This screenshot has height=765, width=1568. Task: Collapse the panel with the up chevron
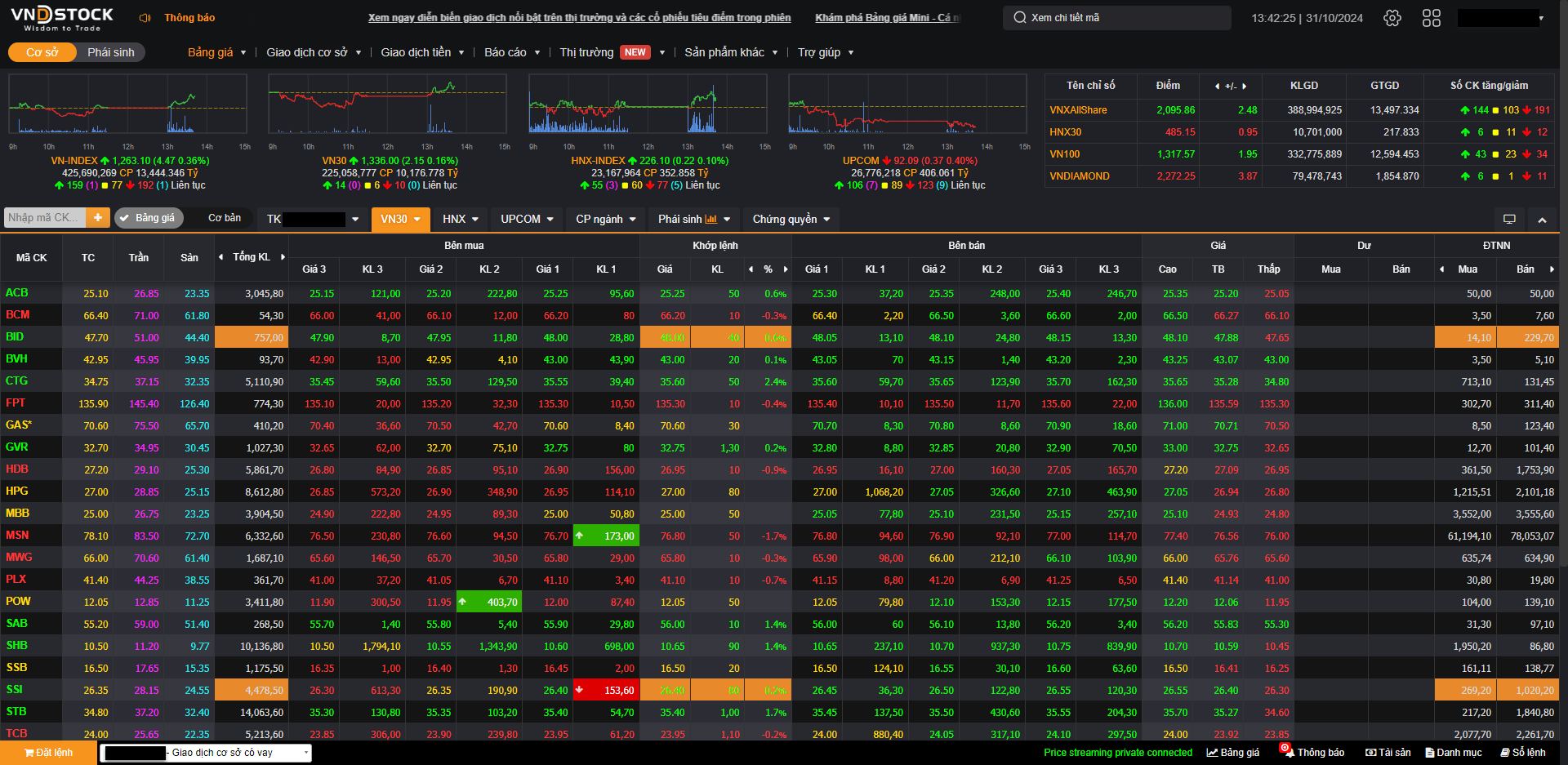pos(1542,219)
